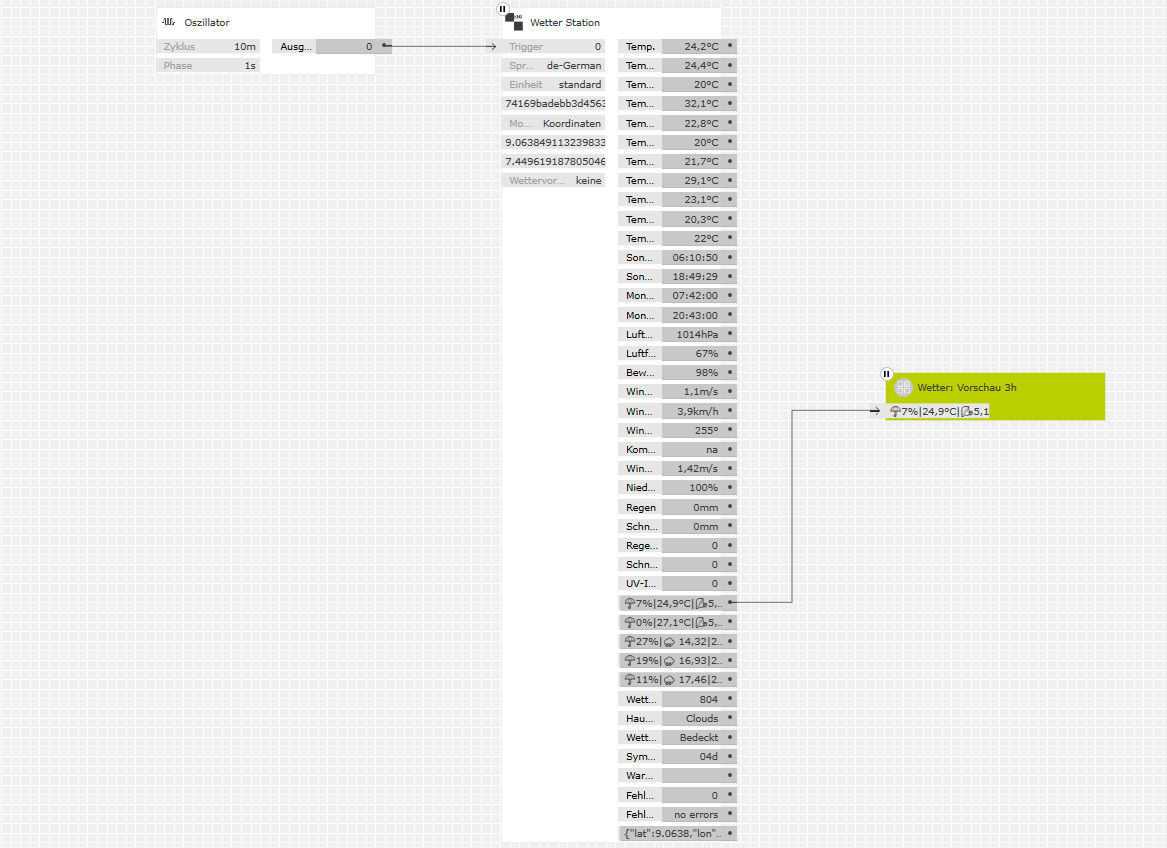Click the Phase 1s field
Screen dimensions: 1167x848
tap(208, 66)
